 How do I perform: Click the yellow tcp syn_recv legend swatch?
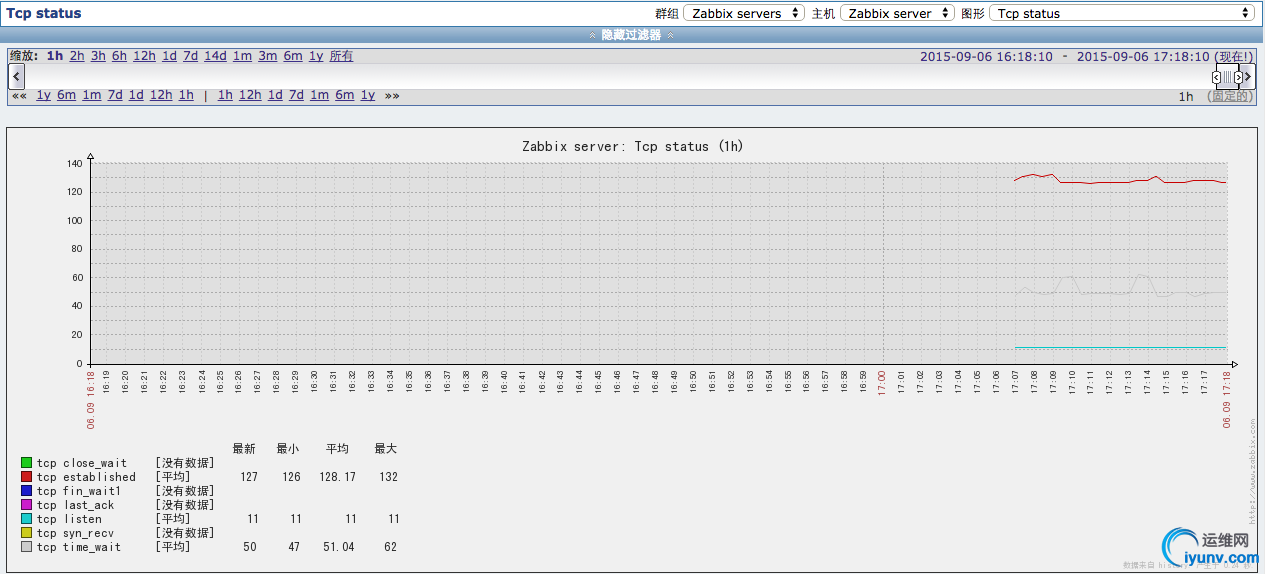coord(27,533)
